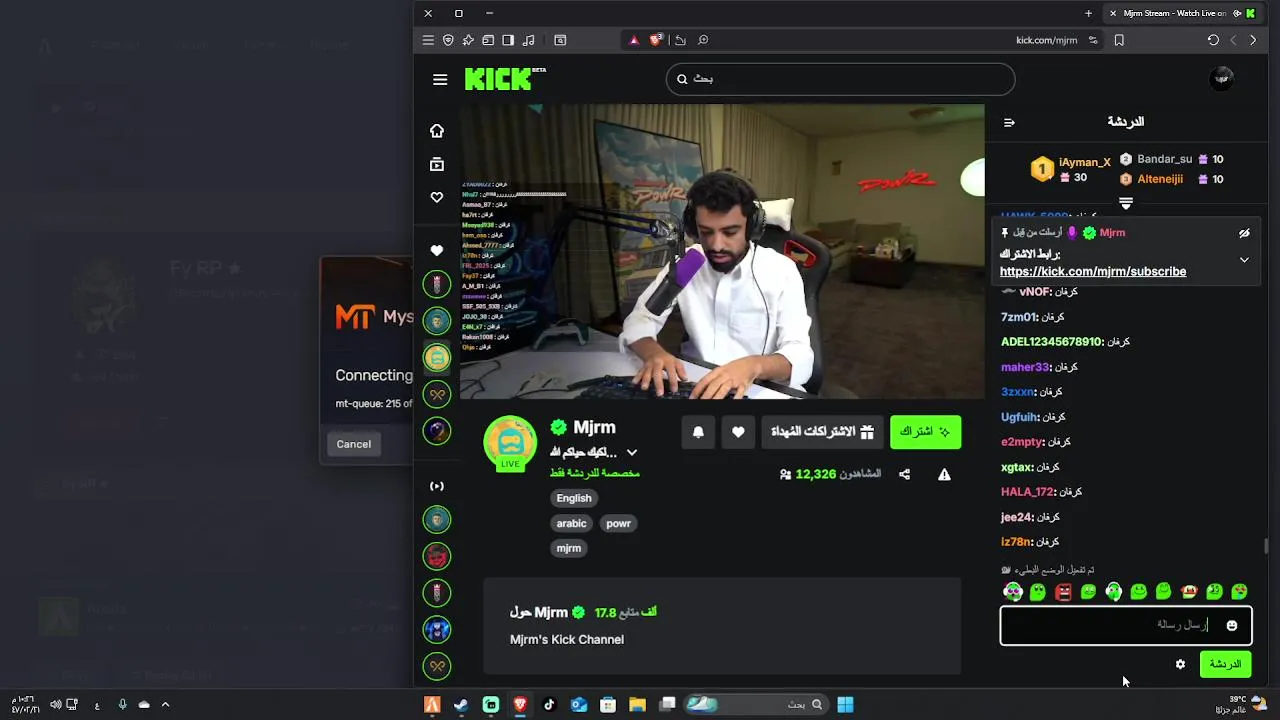Screen dimensions: 1280x720
Task: Open the kick.com/mjrm/subscribe link
Action: pyautogui.click(x=1093, y=271)
